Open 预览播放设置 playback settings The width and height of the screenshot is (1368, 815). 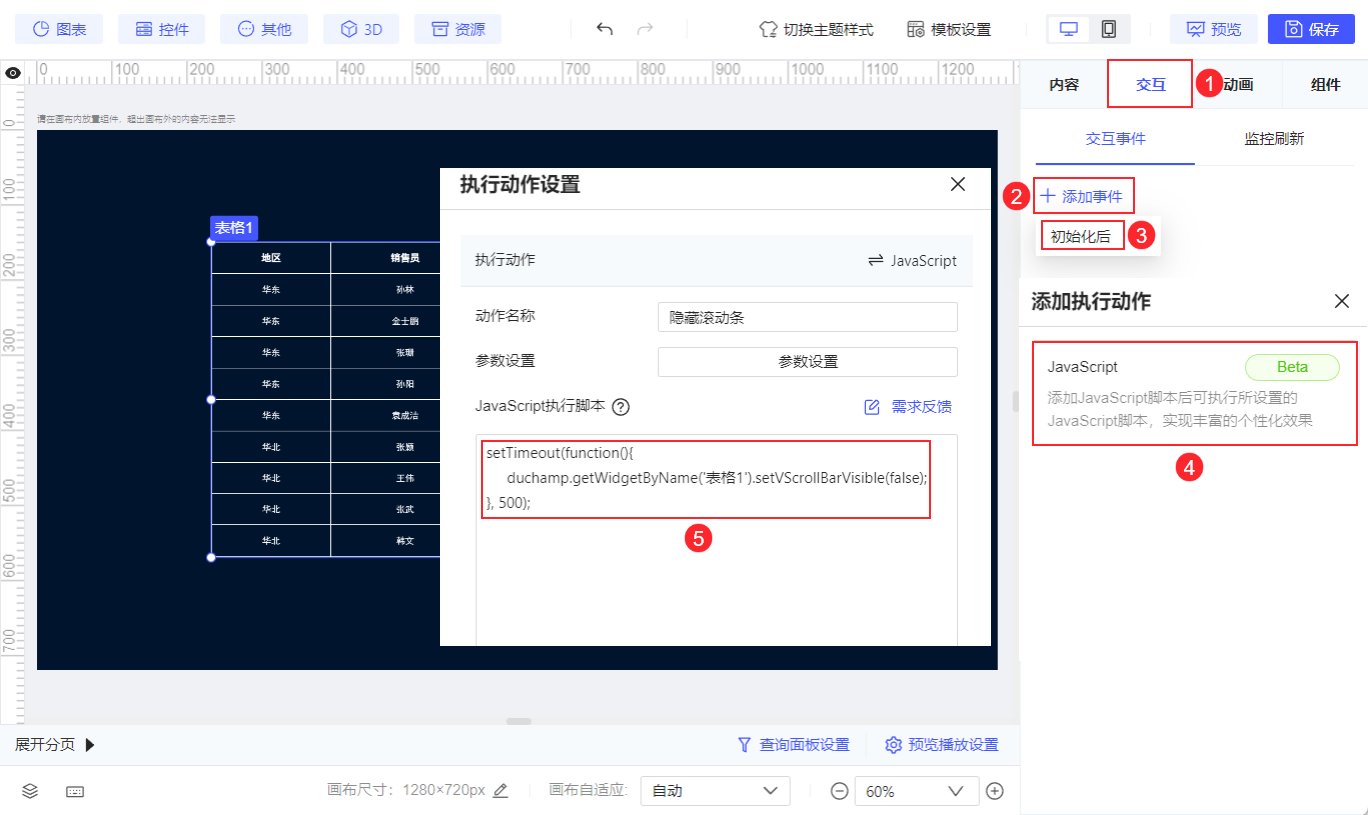tap(942, 745)
